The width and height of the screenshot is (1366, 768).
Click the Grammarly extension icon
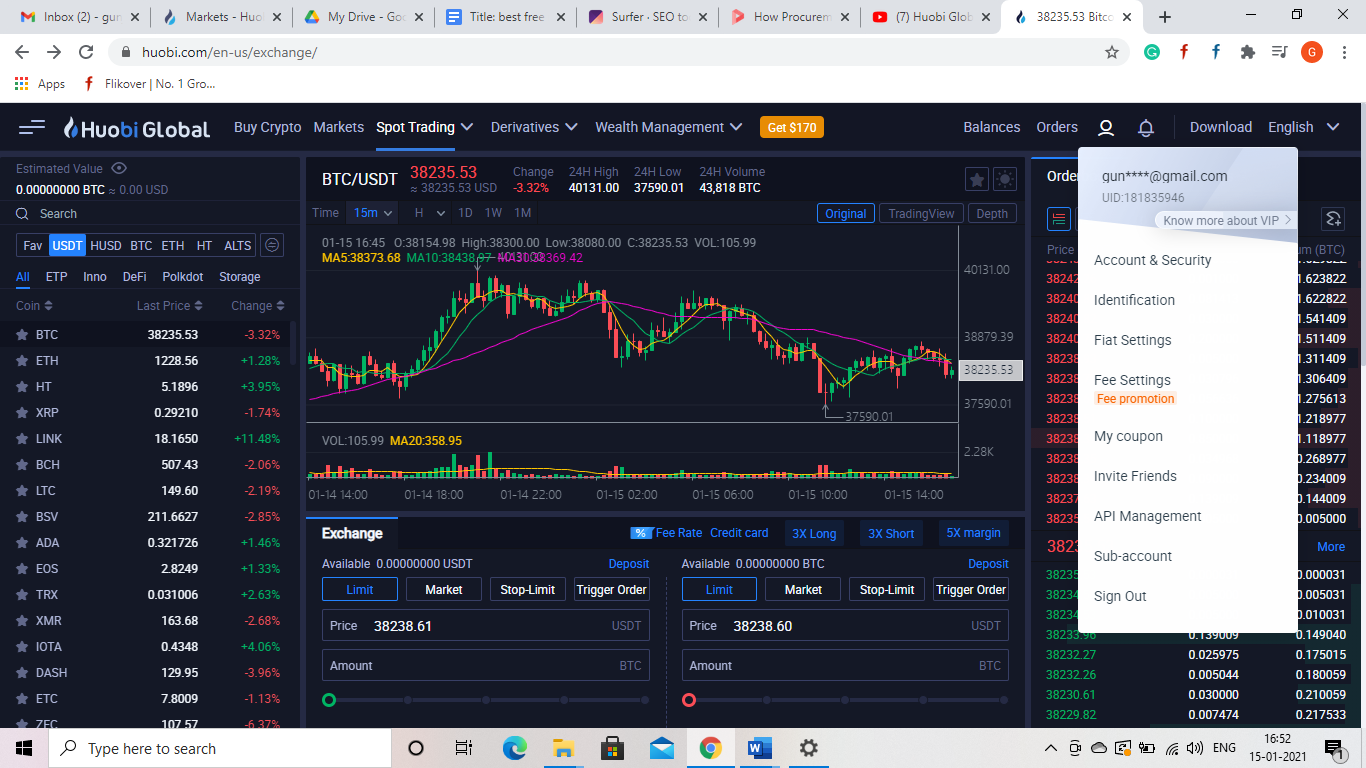[1152, 52]
